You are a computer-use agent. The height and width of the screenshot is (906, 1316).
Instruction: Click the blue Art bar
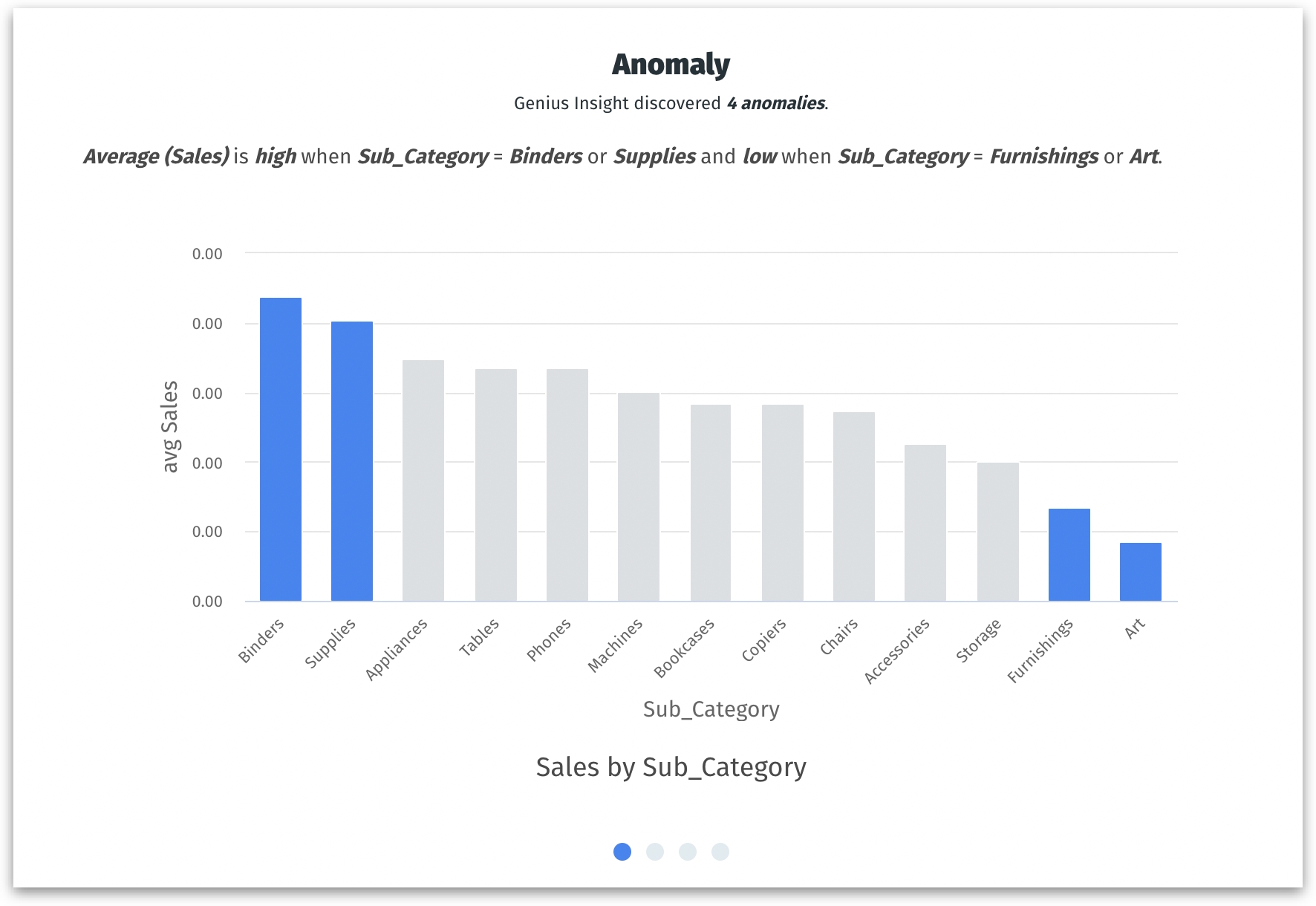click(x=1141, y=572)
